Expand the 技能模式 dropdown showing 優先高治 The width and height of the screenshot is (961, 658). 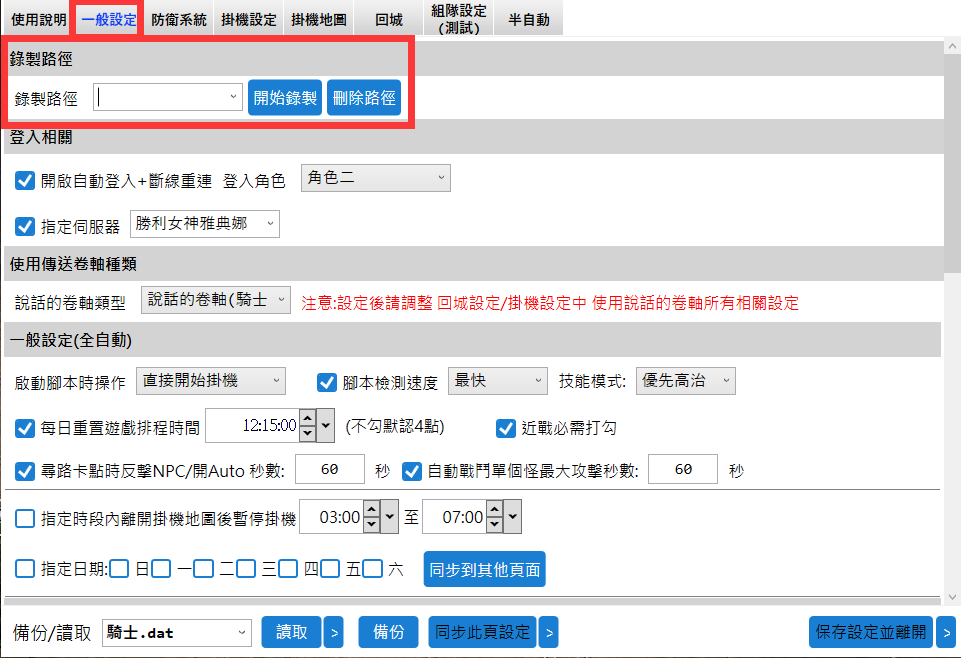pyautogui.click(x=685, y=381)
